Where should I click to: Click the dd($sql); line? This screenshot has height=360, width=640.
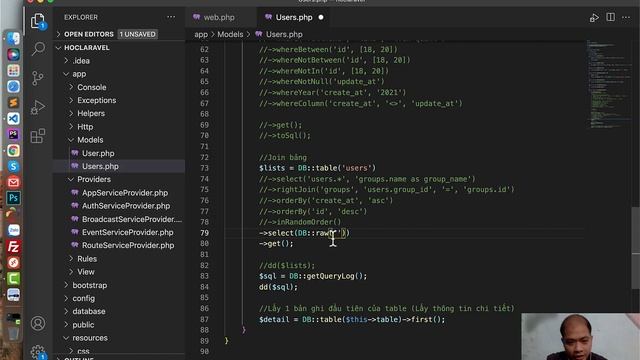point(278,287)
